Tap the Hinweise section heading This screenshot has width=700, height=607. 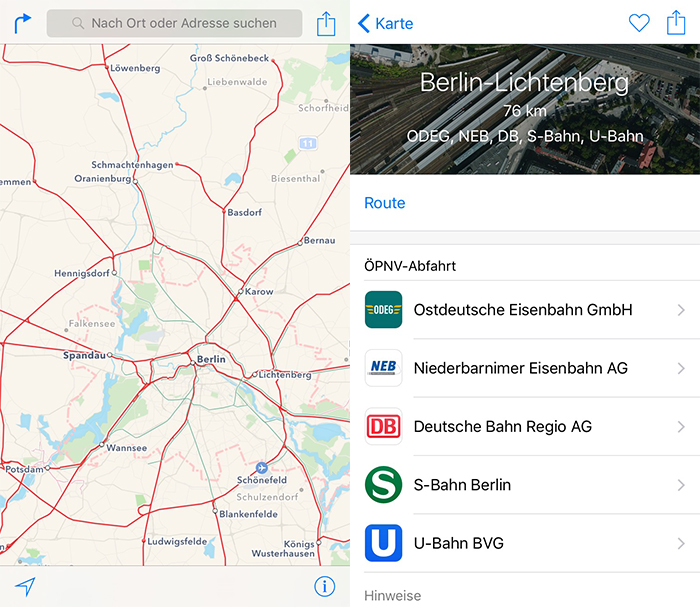point(392,596)
